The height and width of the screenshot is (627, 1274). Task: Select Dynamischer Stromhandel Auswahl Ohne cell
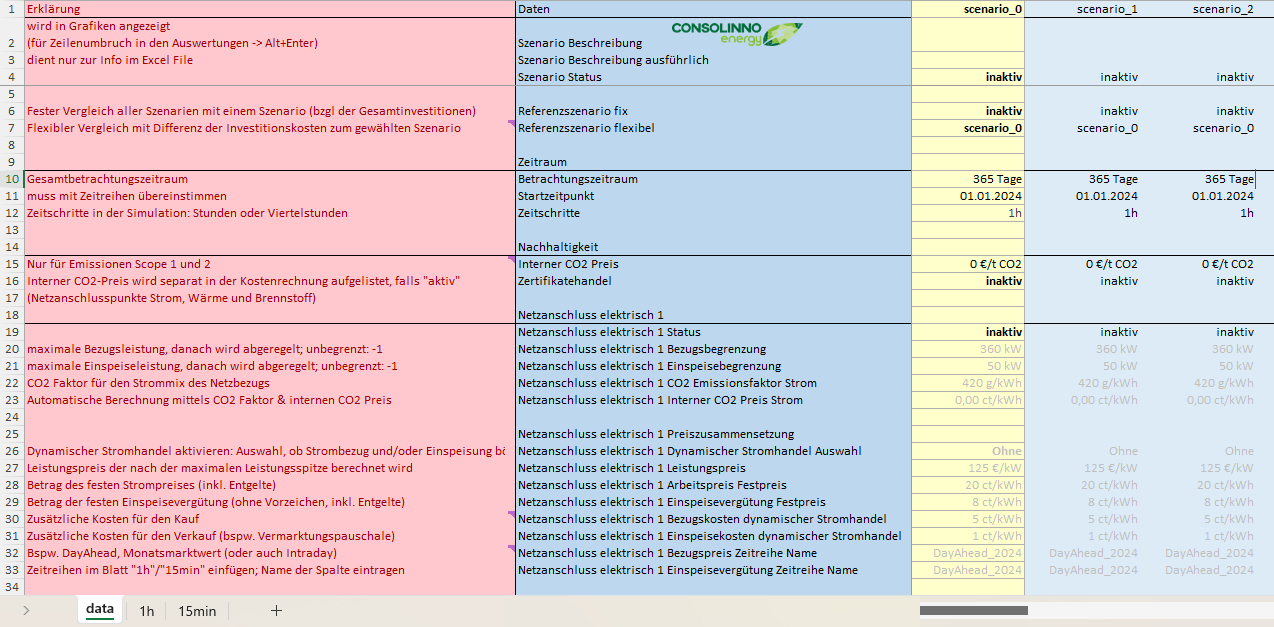[x=968, y=451]
